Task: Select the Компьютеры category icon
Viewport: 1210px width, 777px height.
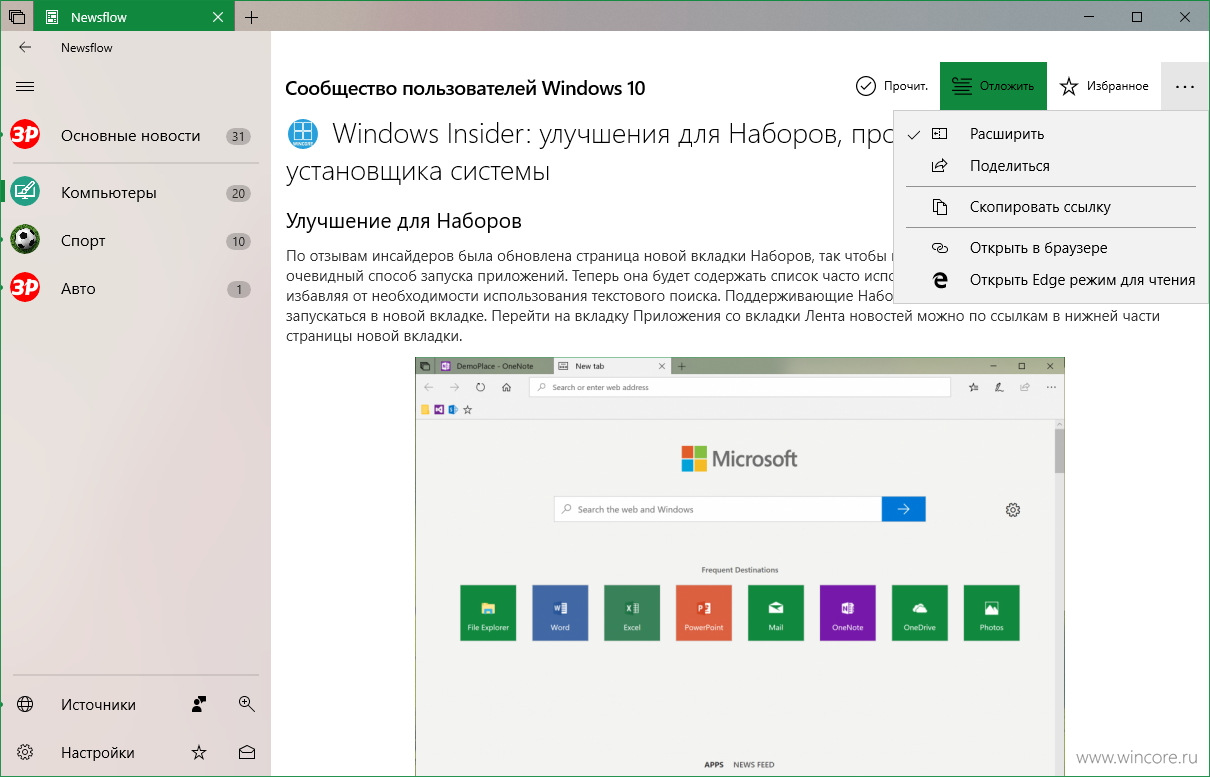Action: coord(25,192)
